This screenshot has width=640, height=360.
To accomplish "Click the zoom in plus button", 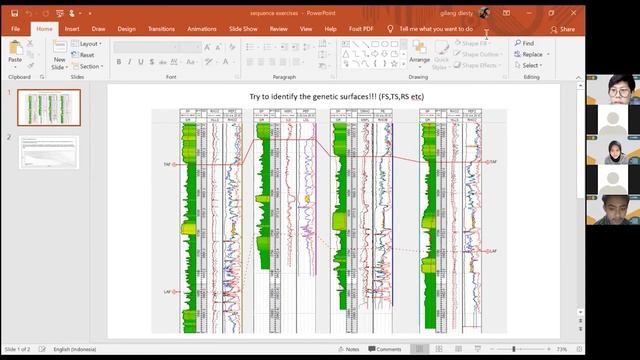I will click(x=549, y=349).
